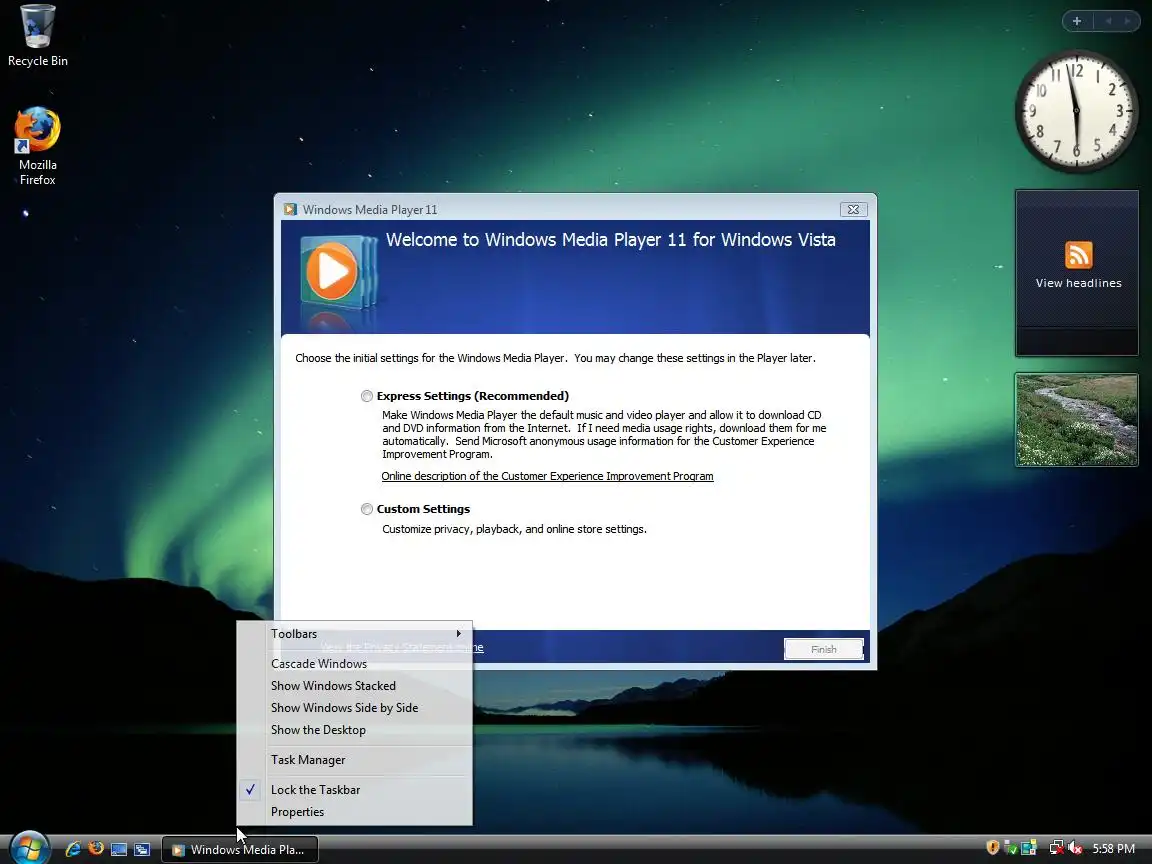Click Show Desktop Quick Launch icon
The width and height of the screenshot is (1152, 864).
(118, 849)
